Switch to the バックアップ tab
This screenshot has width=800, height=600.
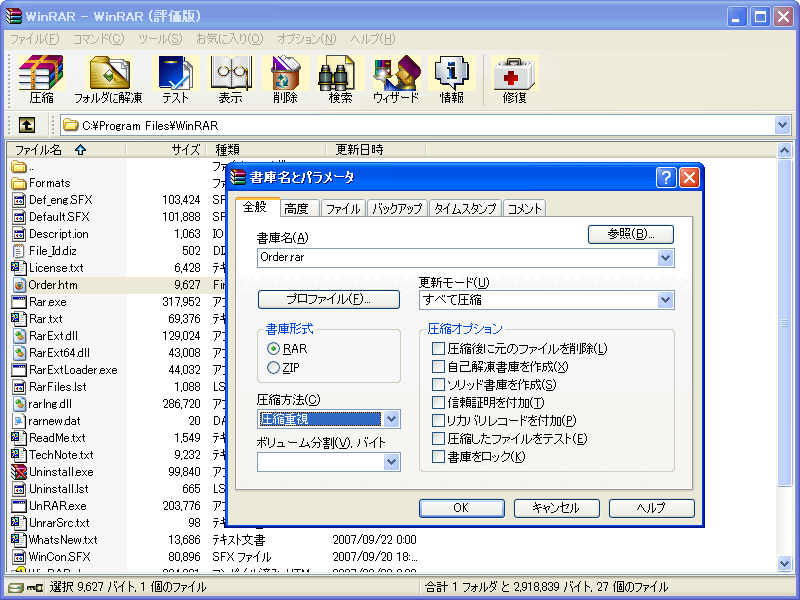tap(397, 209)
